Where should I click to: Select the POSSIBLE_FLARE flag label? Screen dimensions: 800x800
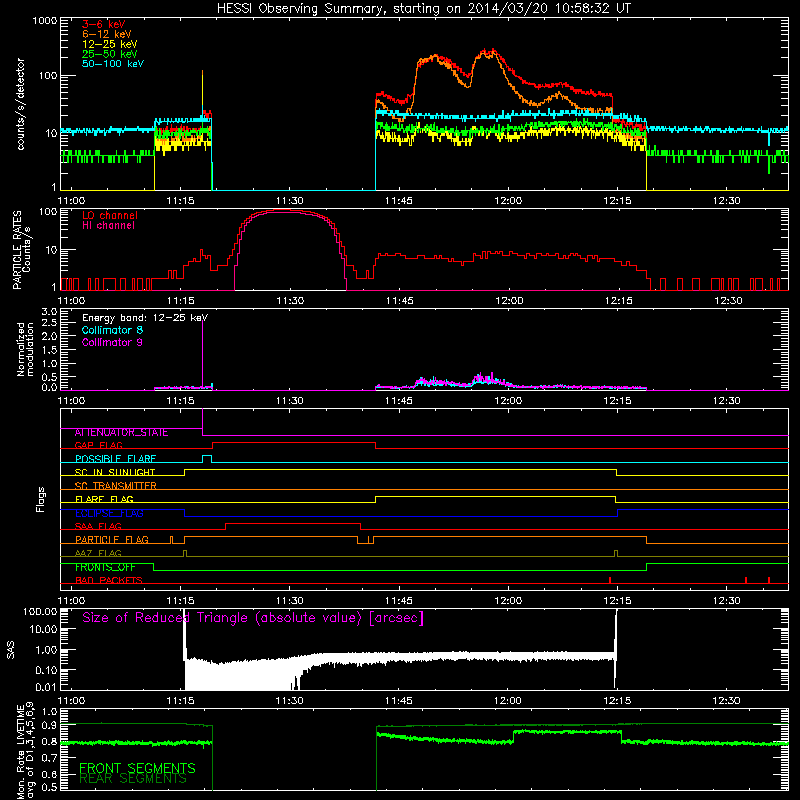tap(115, 459)
